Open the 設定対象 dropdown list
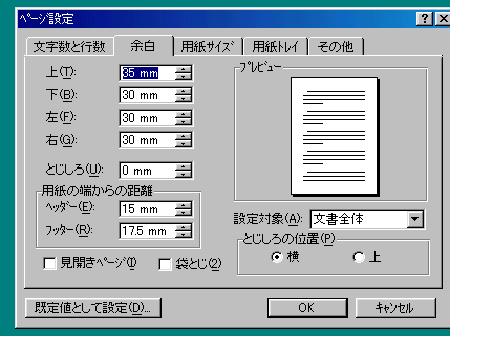492x363 pixels. point(415,219)
